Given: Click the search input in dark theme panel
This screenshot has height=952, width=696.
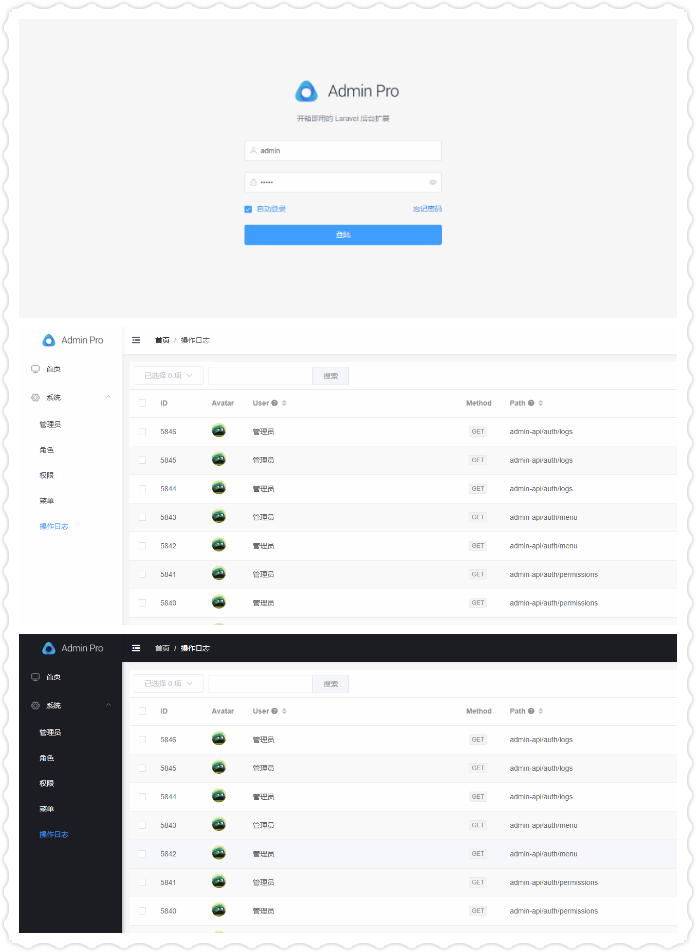Looking at the screenshot, I should click(261, 684).
